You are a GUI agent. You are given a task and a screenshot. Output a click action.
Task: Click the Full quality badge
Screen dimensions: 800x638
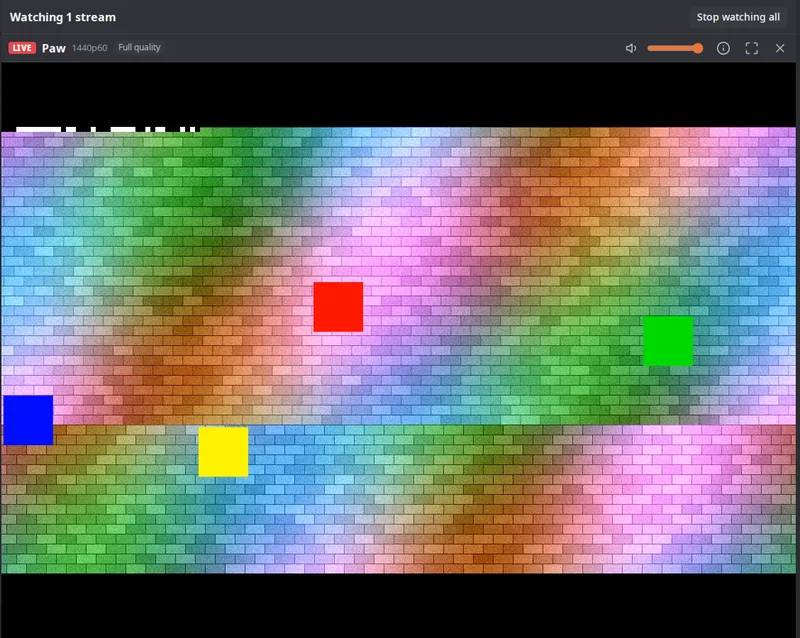point(139,47)
